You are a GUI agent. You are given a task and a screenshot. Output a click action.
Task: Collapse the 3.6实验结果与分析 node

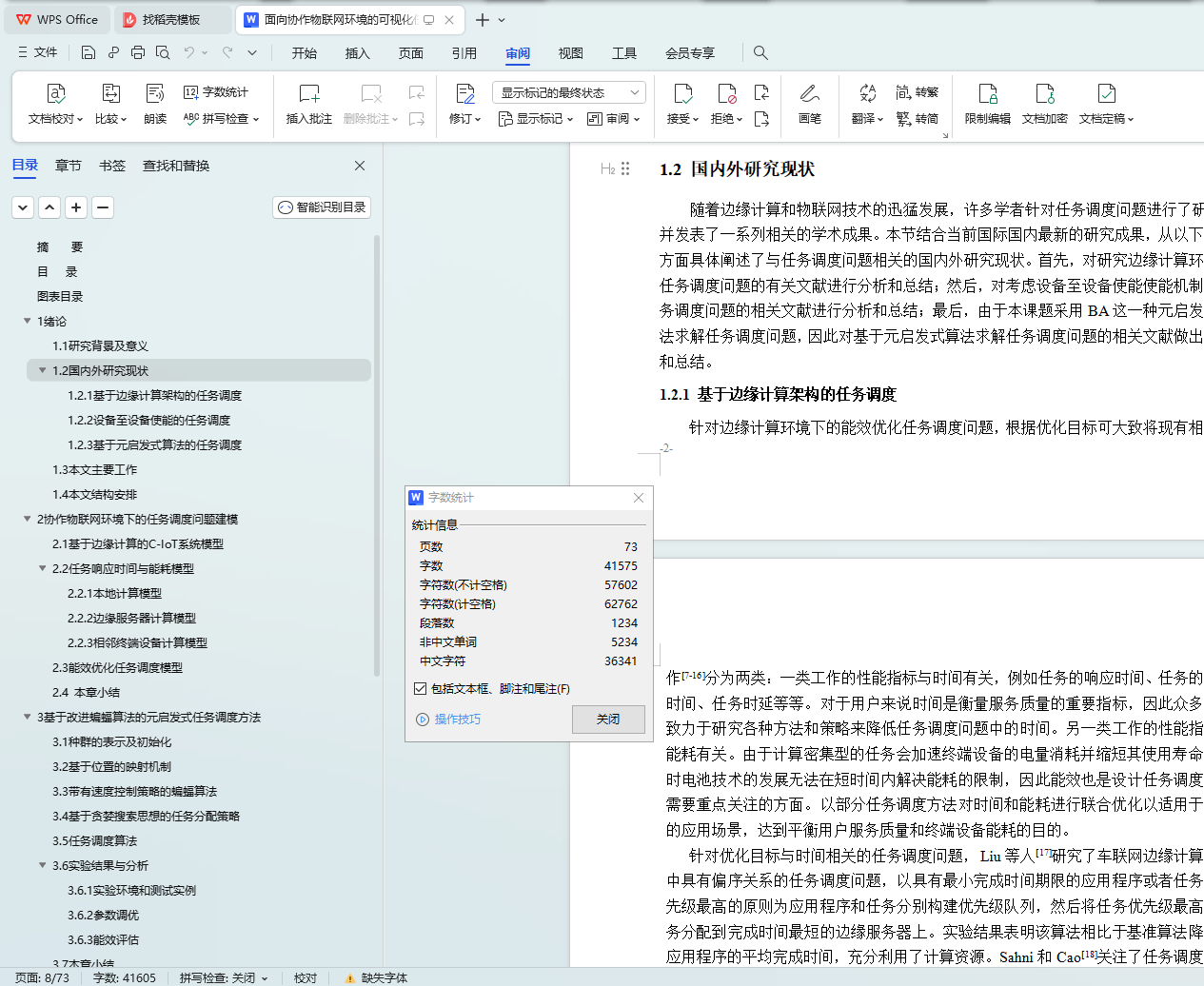[43, 865]
